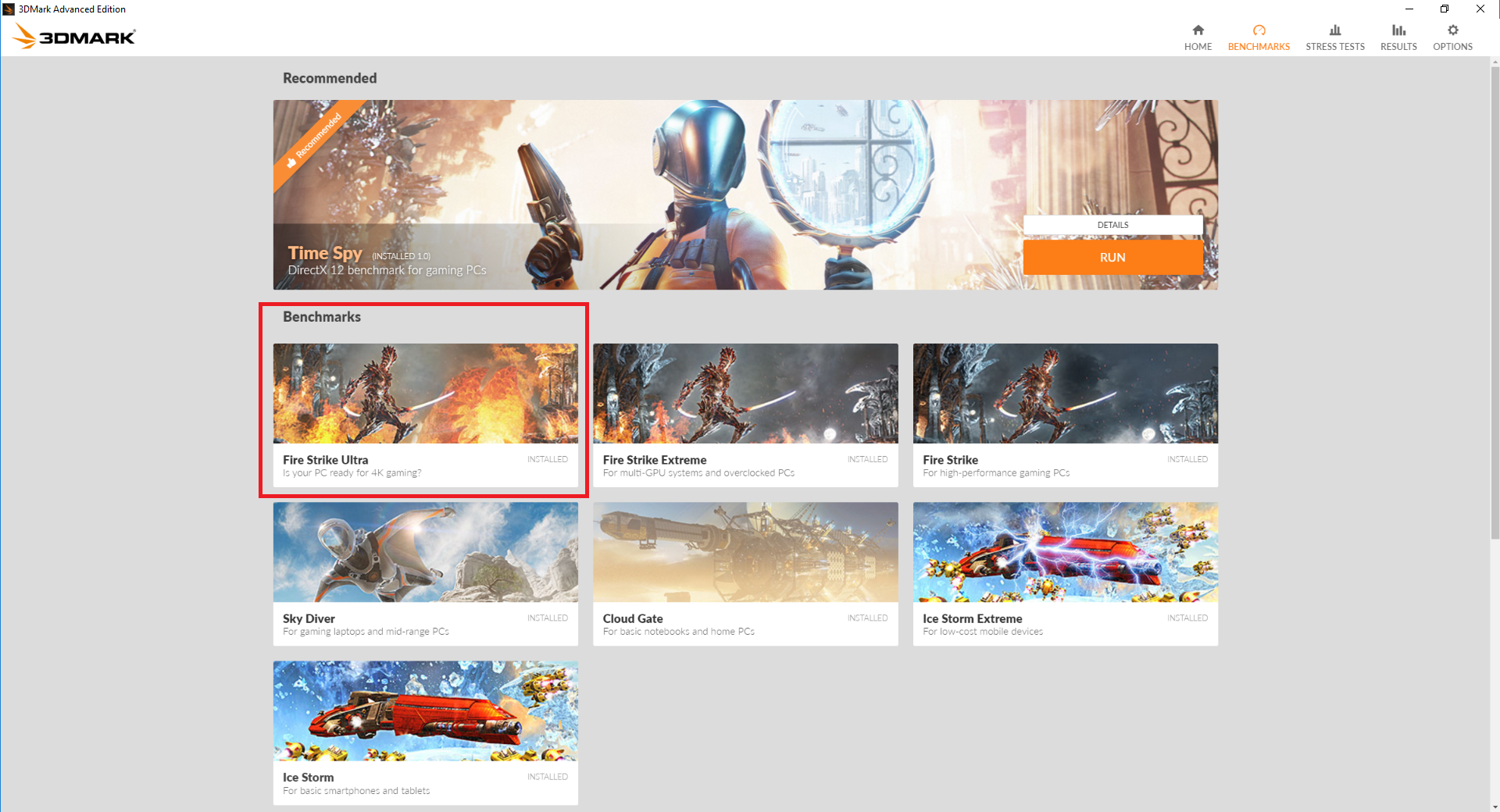The height and width of the screenshot is (812, 1500).
Task: Click the scrollbar up arrow
Action: click(x=1495, y=62)
